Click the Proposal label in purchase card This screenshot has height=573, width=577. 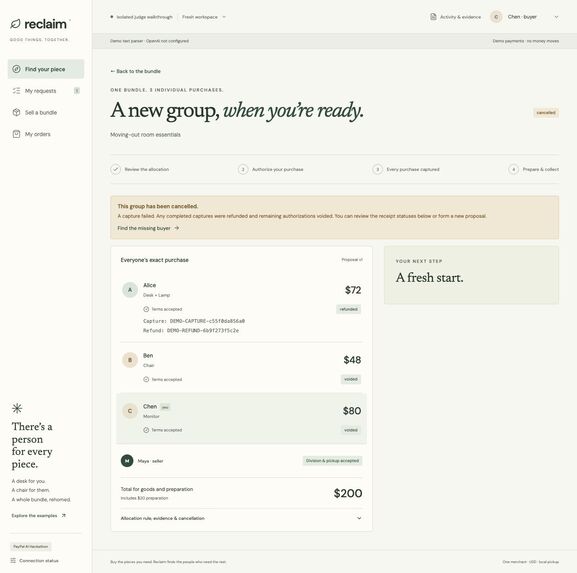click(352, 259)
